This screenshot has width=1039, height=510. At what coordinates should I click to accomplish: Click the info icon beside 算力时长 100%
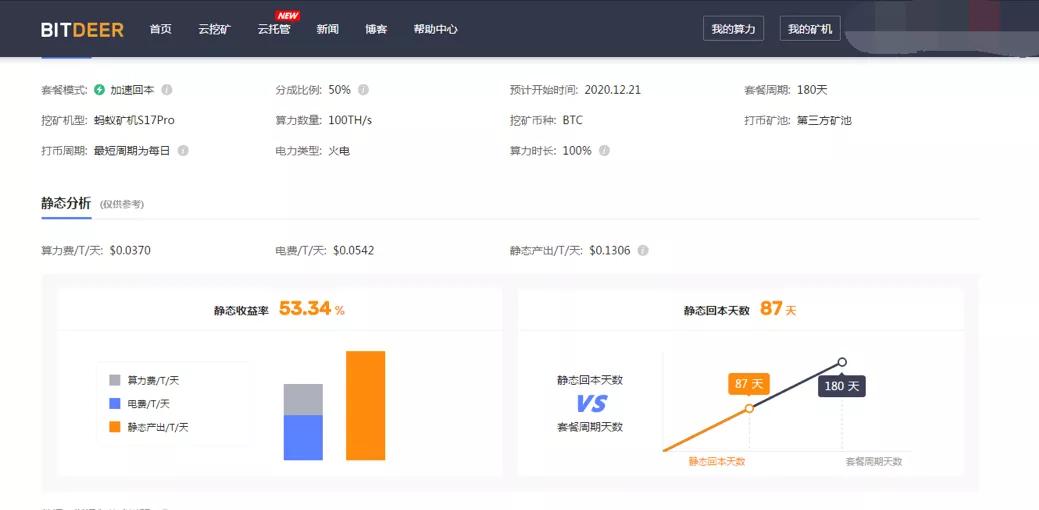coord(604,150)
